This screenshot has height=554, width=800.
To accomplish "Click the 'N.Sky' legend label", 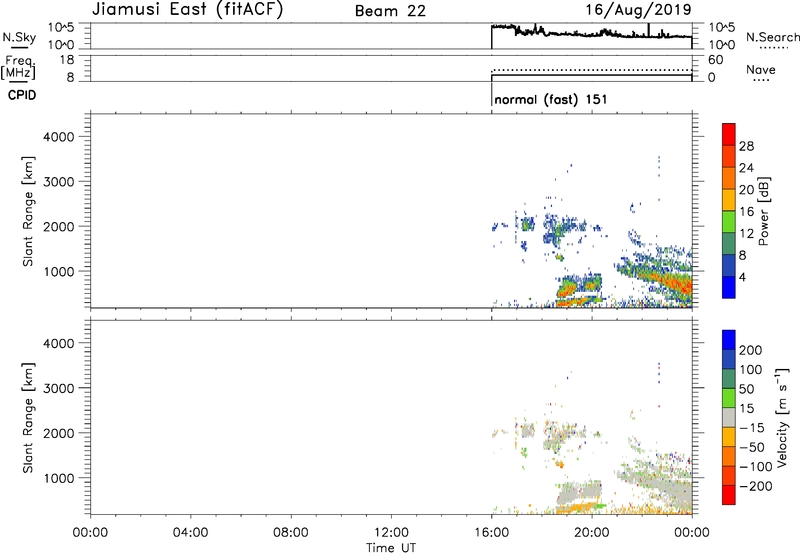I will coord(19,37).
